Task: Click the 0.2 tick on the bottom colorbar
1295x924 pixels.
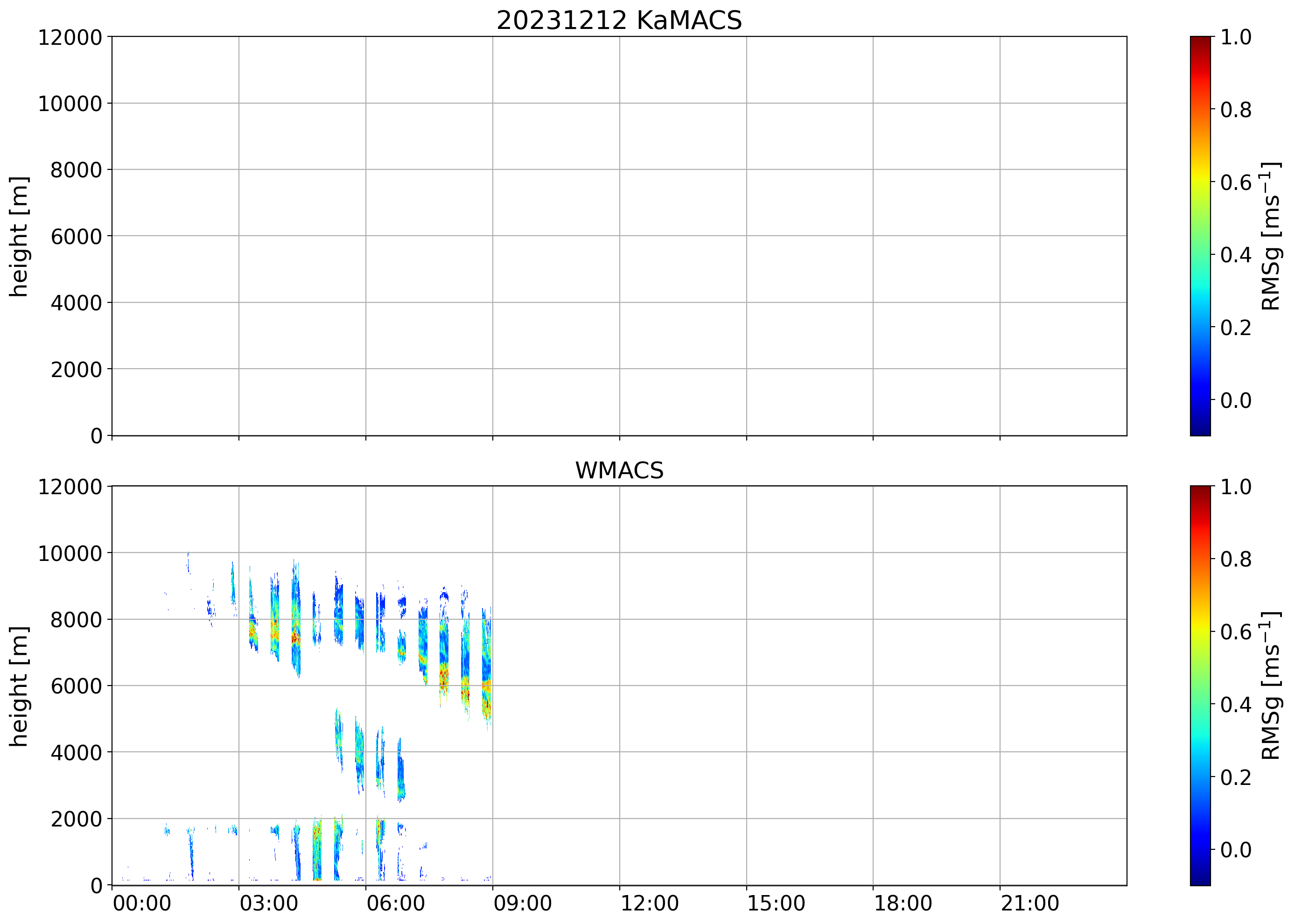Action: click(1236, 777)
